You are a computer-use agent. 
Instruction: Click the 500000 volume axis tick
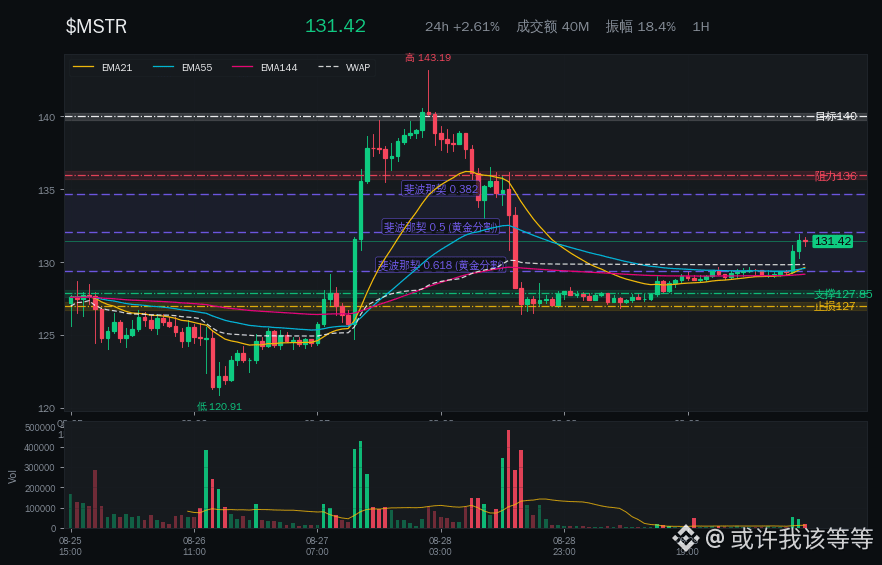[x=40, y=428]
